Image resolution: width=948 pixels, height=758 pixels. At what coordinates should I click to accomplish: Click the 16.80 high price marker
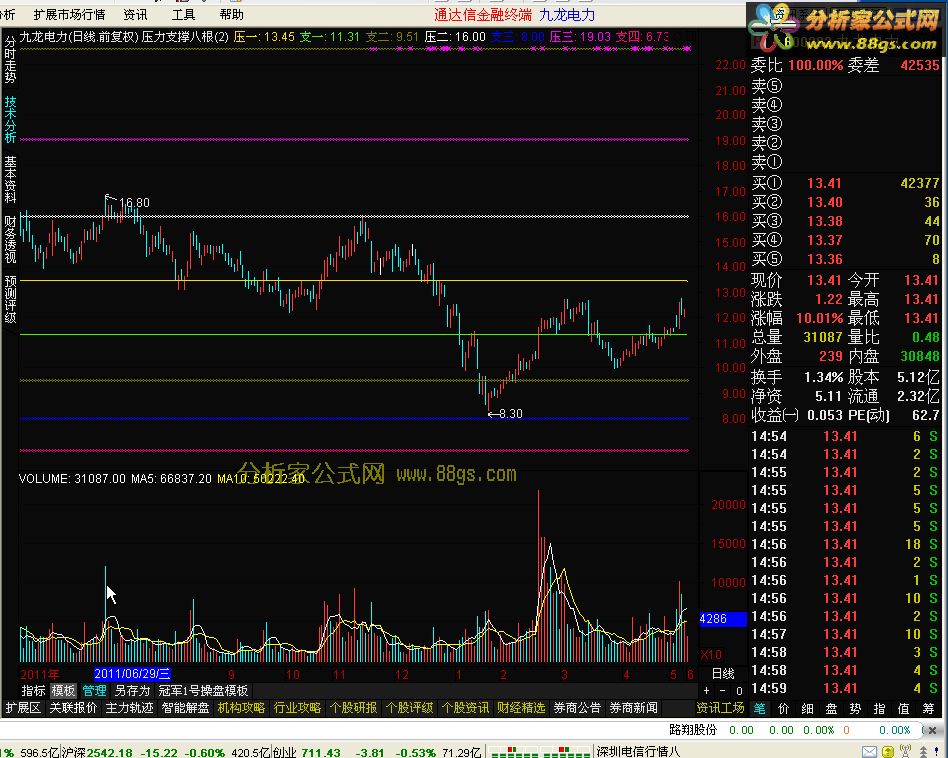tap(134, 202)
